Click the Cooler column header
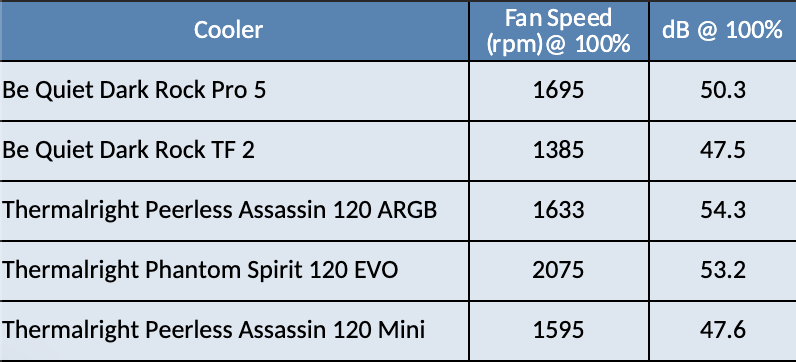This screenshot has width=796, height=362. [x=234, y=30]
